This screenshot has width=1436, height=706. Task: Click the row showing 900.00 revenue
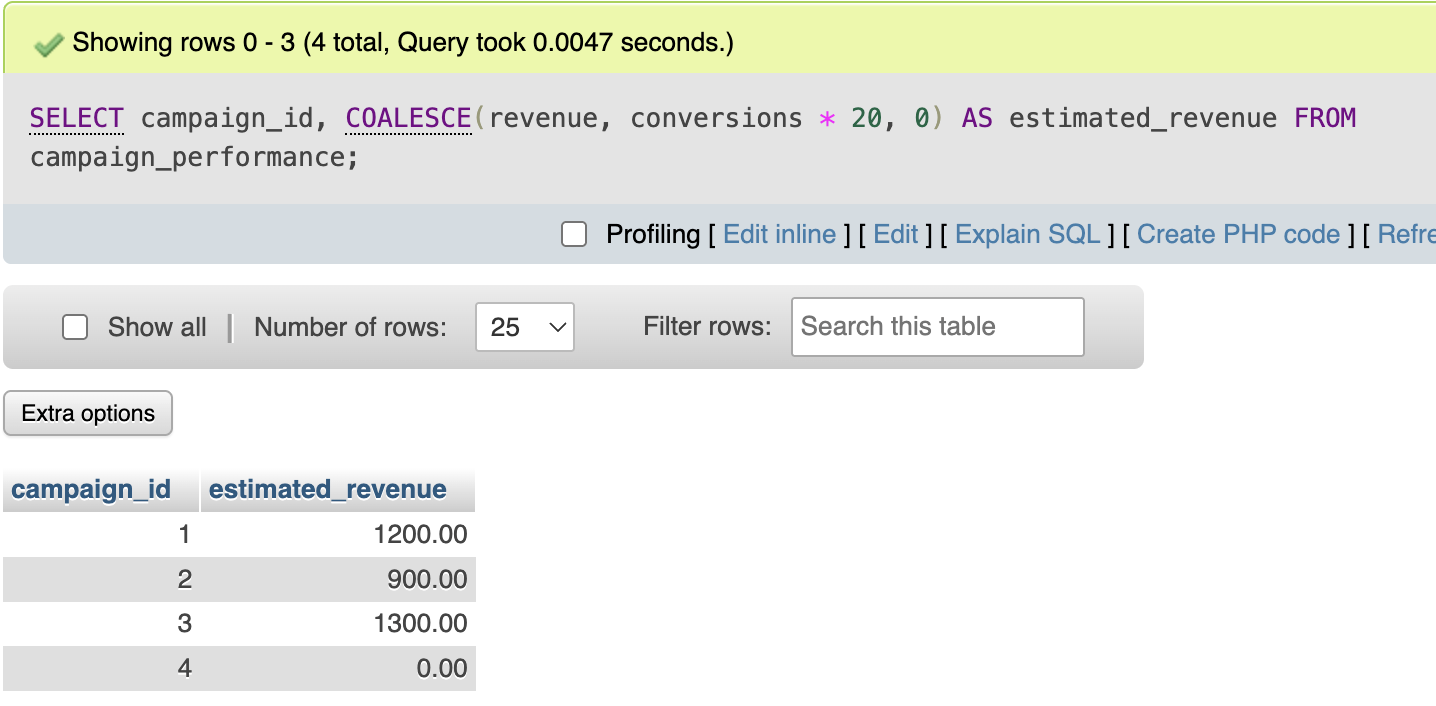click(240, 578)
